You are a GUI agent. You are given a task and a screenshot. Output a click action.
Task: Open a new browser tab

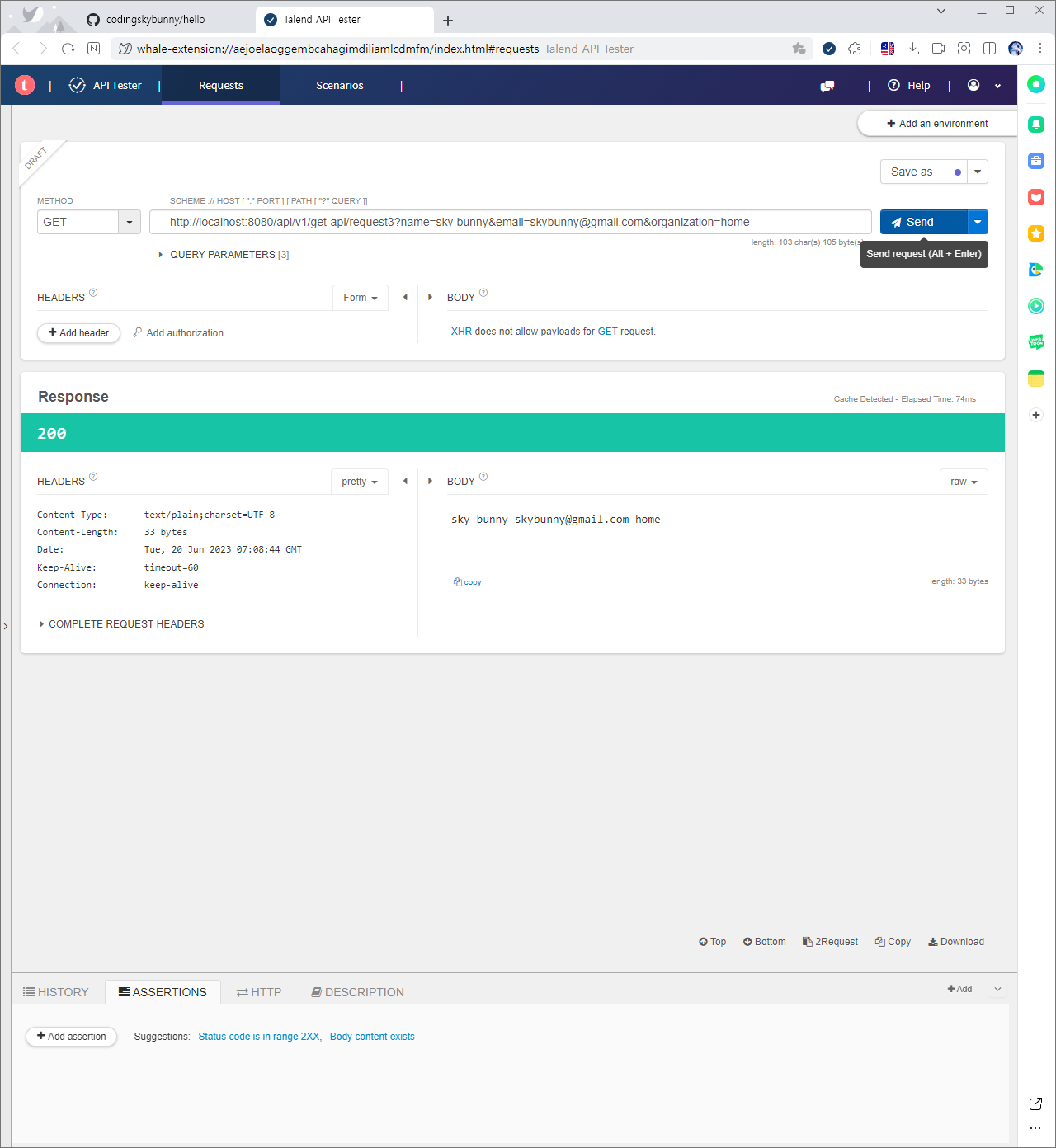(x=448, y=21)
